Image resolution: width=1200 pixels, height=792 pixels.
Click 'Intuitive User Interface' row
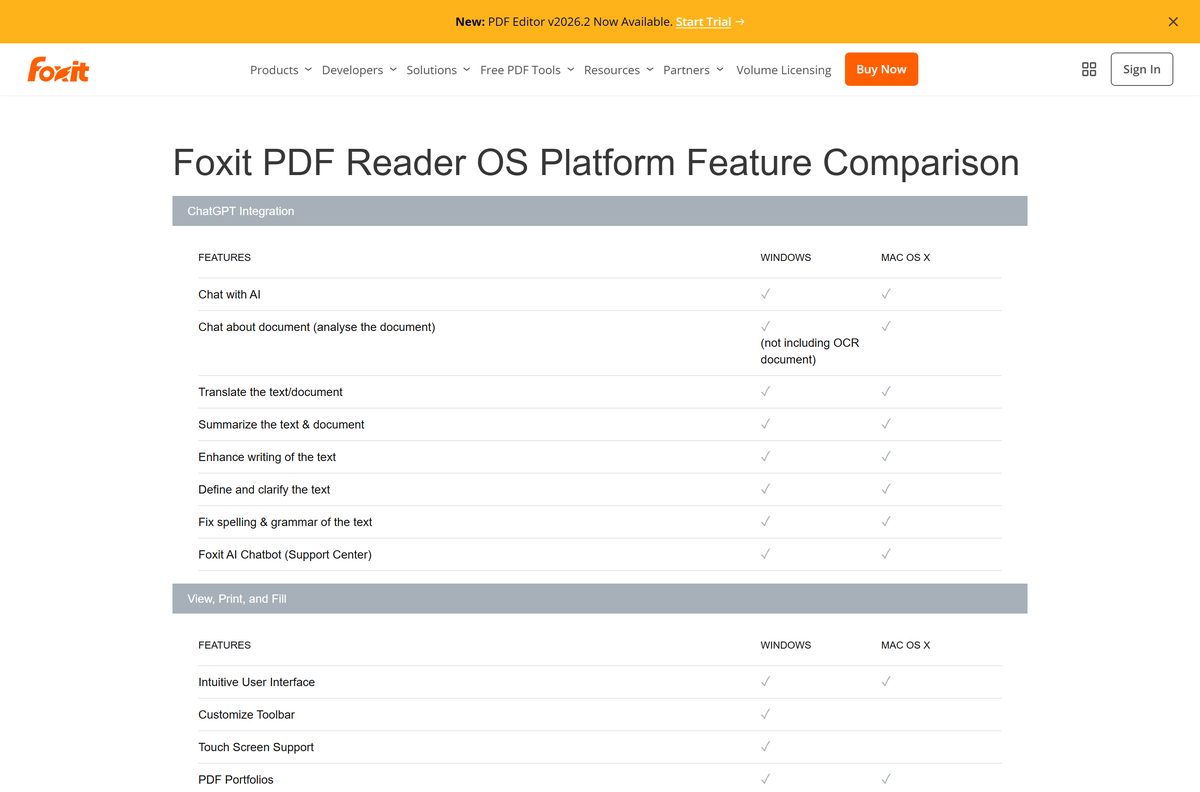click(x=256, y=682)
